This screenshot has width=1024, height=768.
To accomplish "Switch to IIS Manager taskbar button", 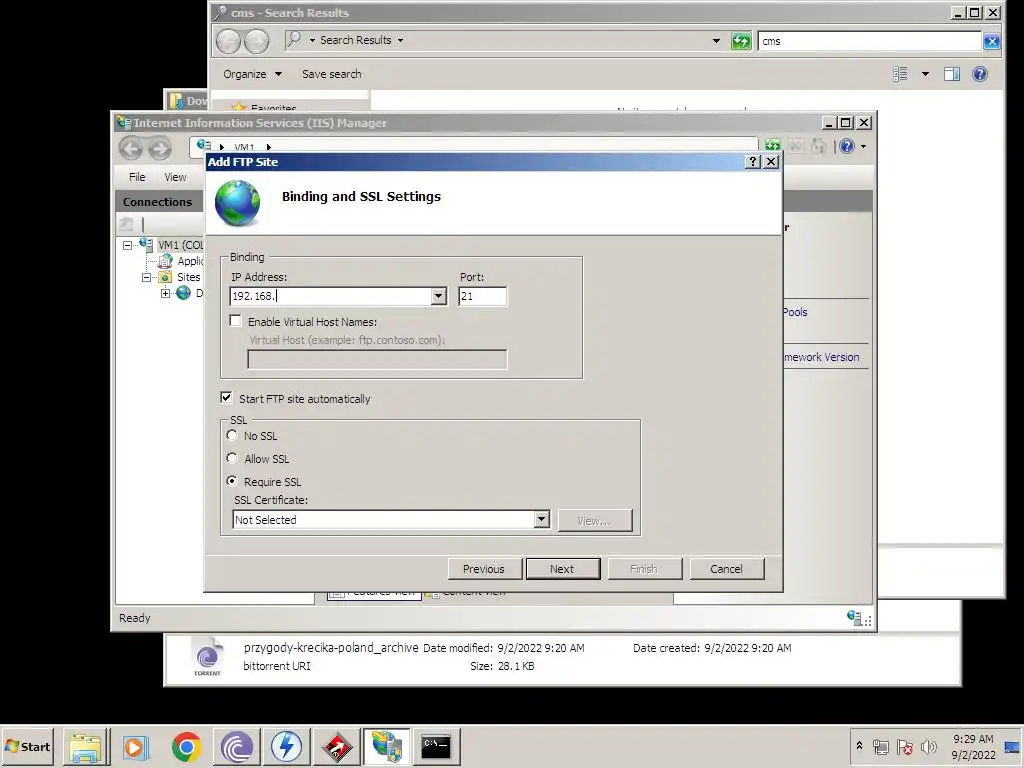I will pos(386,746).
